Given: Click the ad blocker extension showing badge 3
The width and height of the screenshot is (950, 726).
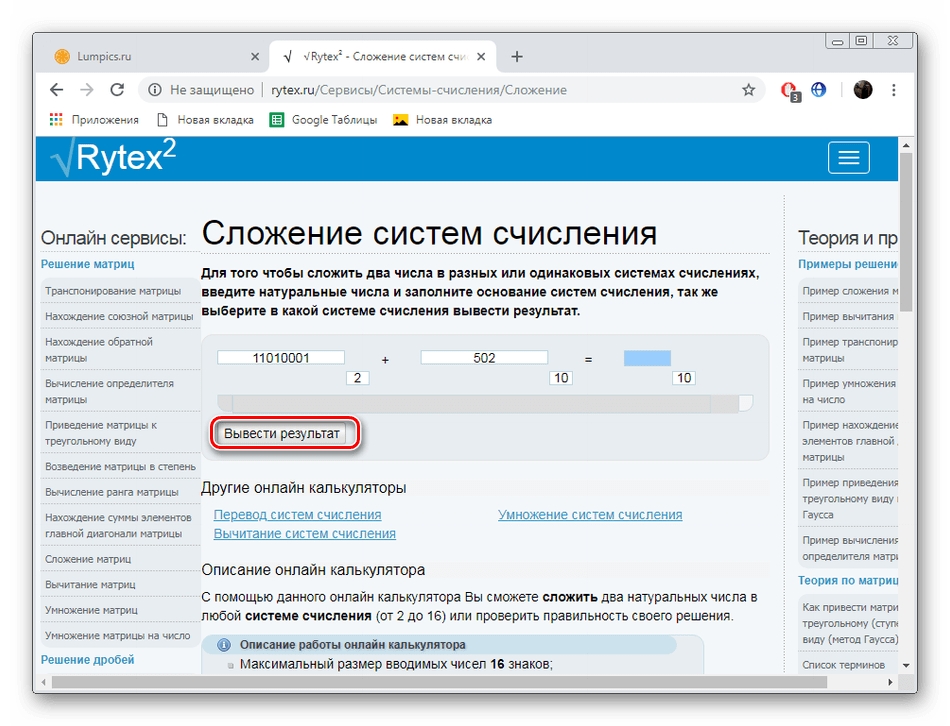Looking at the screenshot, I should tap(790, 89).
